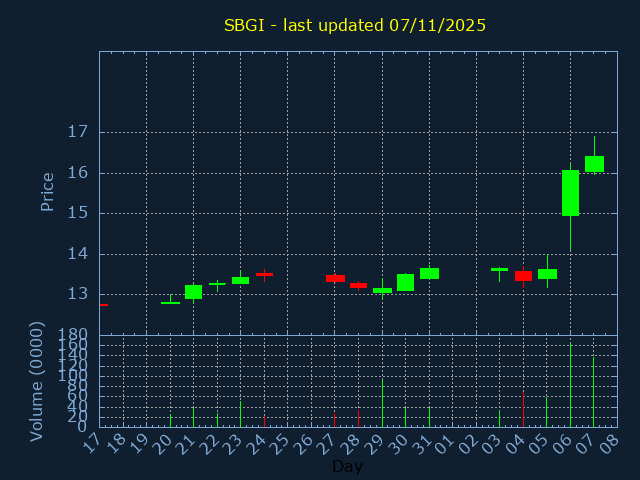Select the green candlestick for day 30
This screenshot has width=640, height=480.
pyautogui.click(x=405, y=282)
